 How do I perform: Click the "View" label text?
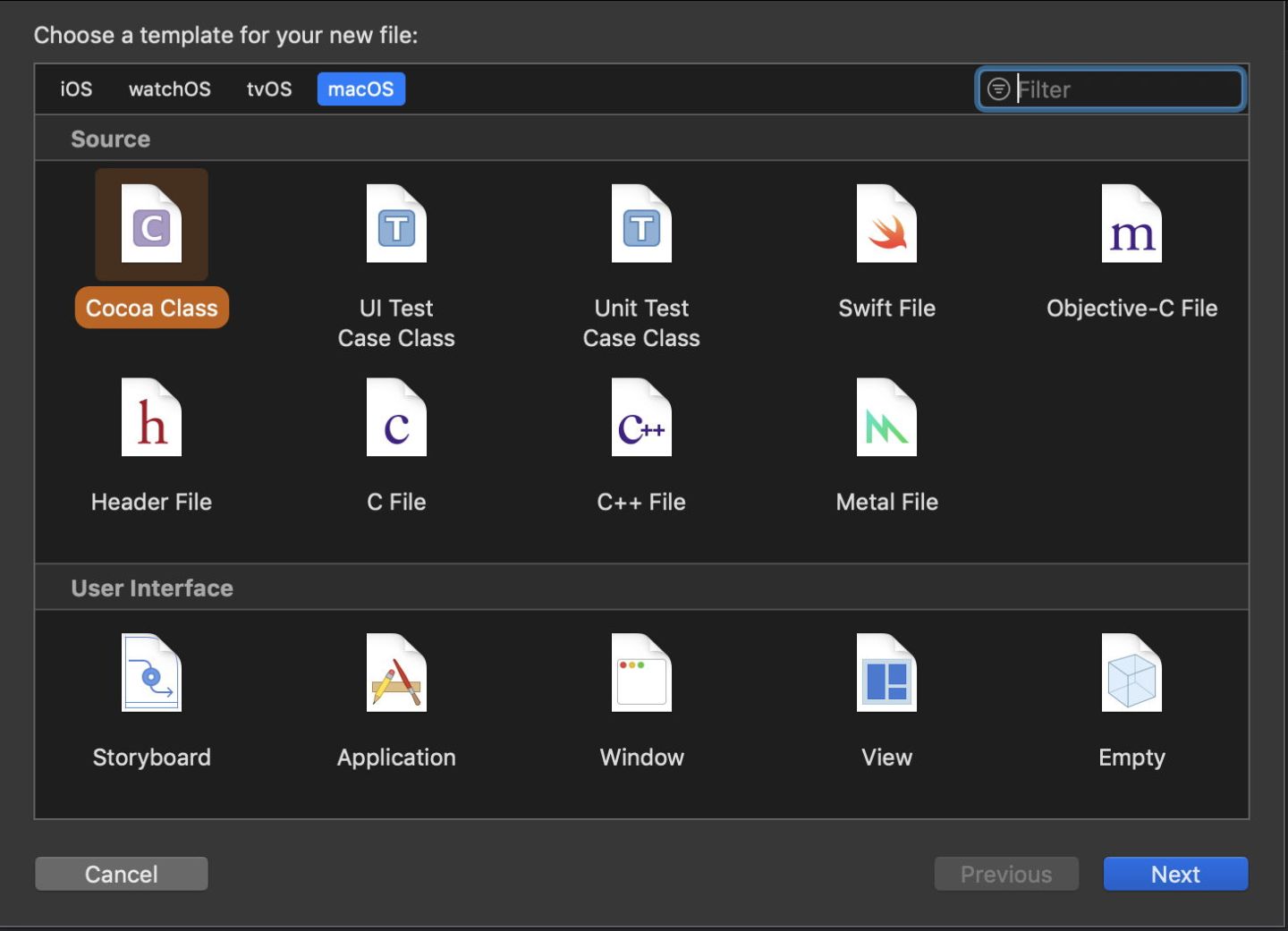(x=886, y=757)
